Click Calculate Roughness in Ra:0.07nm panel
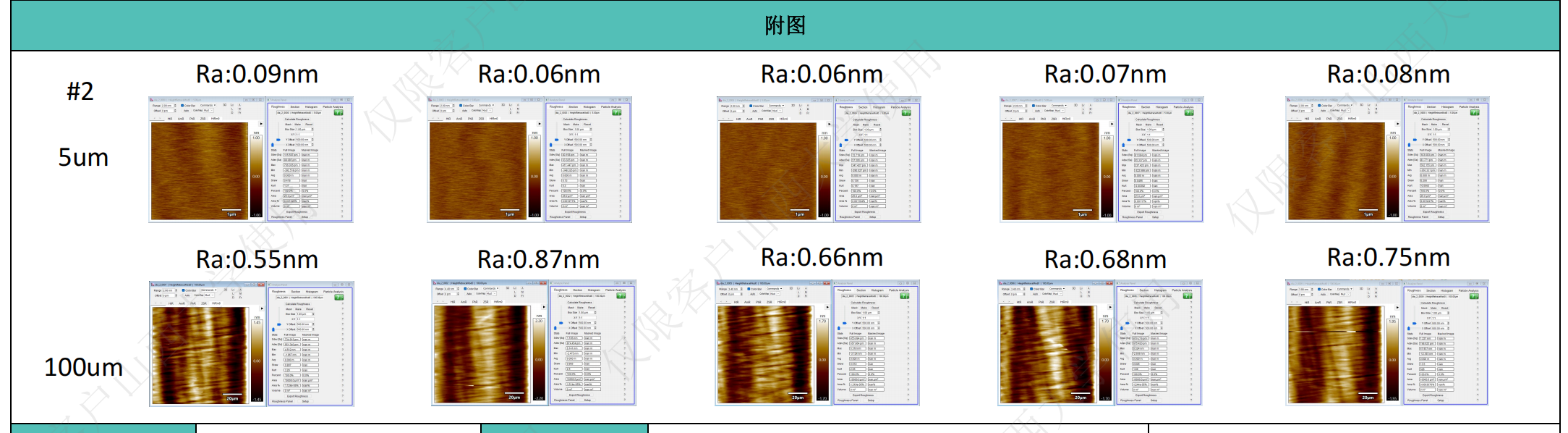This screenshot has height=433, width=1568. tap(1147, 119)
